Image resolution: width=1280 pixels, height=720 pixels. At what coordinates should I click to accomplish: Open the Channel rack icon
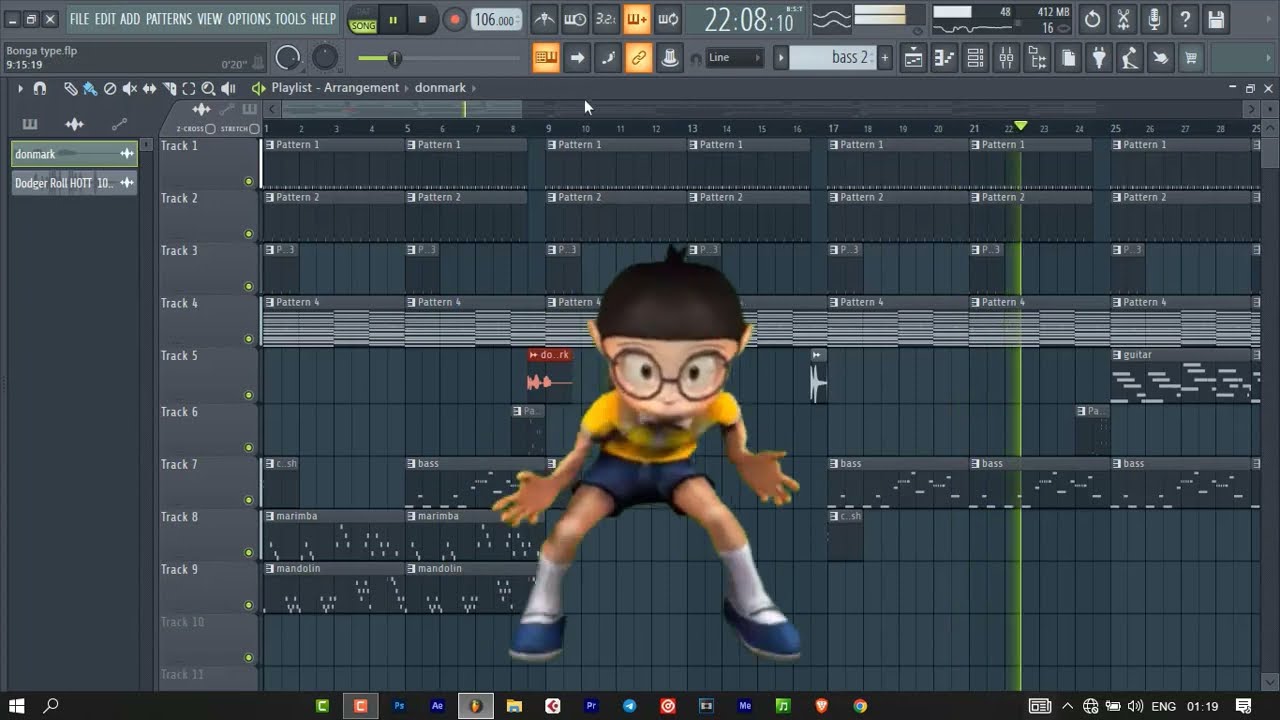[x=975, y=58]
